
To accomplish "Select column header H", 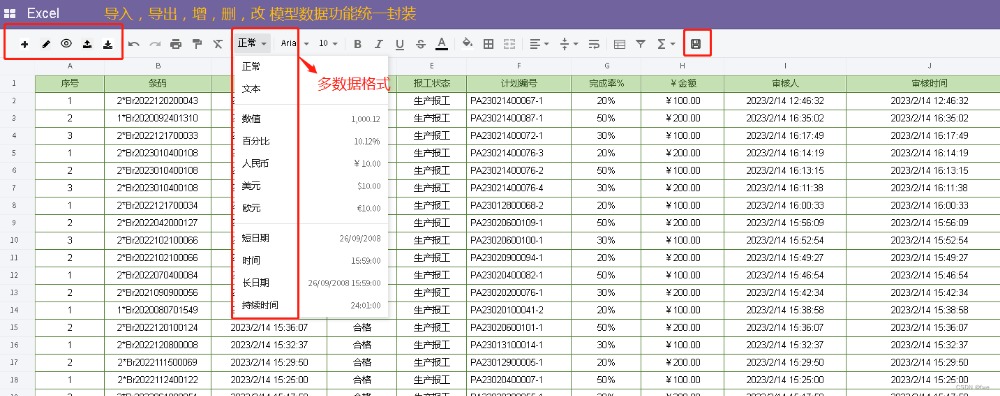I will [682, 66].
